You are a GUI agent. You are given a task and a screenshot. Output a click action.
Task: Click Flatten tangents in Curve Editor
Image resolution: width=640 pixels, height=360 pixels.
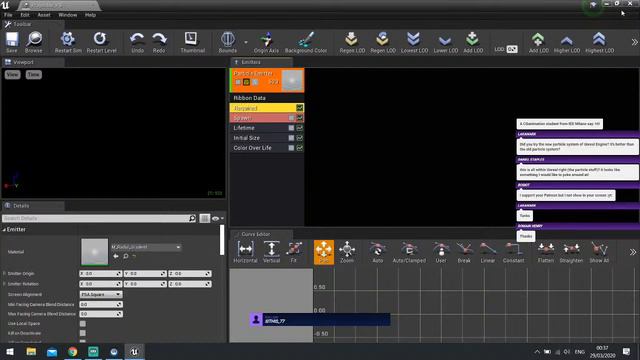(546, 252)
